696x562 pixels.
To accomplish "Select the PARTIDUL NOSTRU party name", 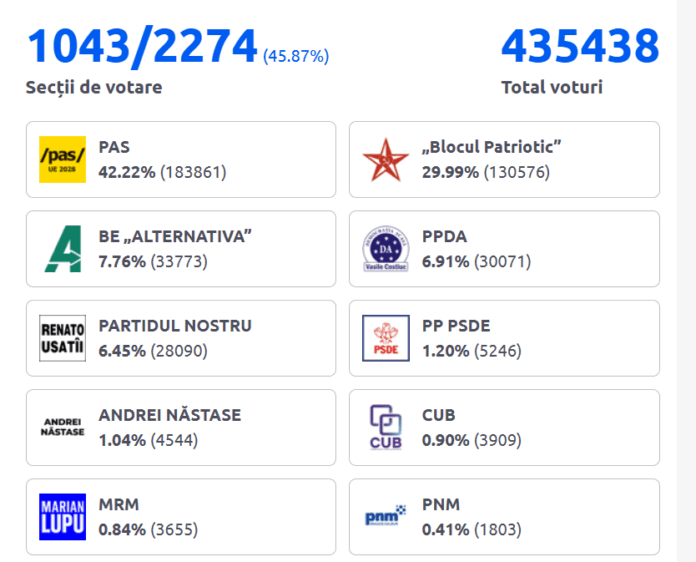I will (175, 326).
